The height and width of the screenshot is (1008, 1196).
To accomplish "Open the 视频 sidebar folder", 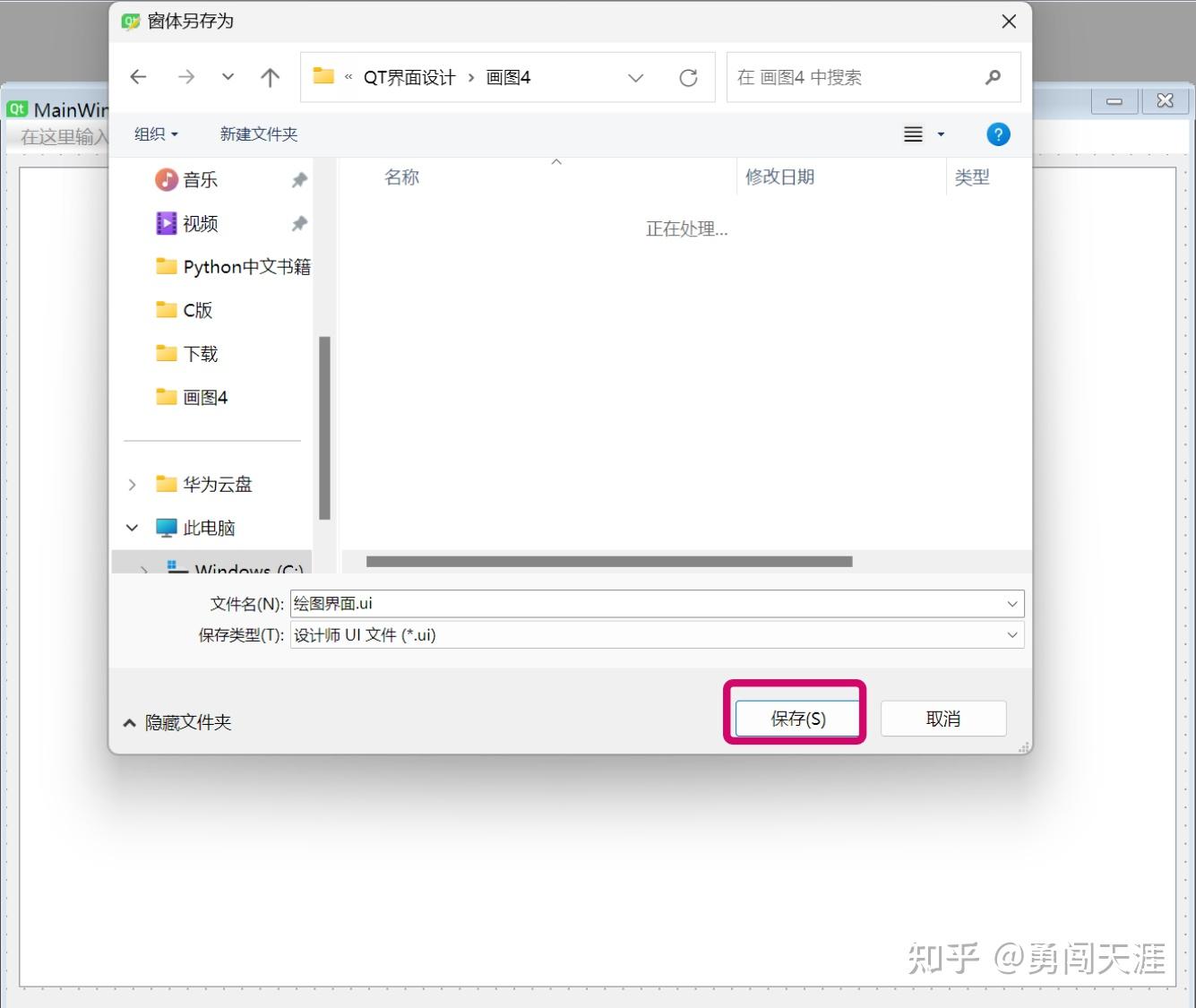I will pos(201,223).
